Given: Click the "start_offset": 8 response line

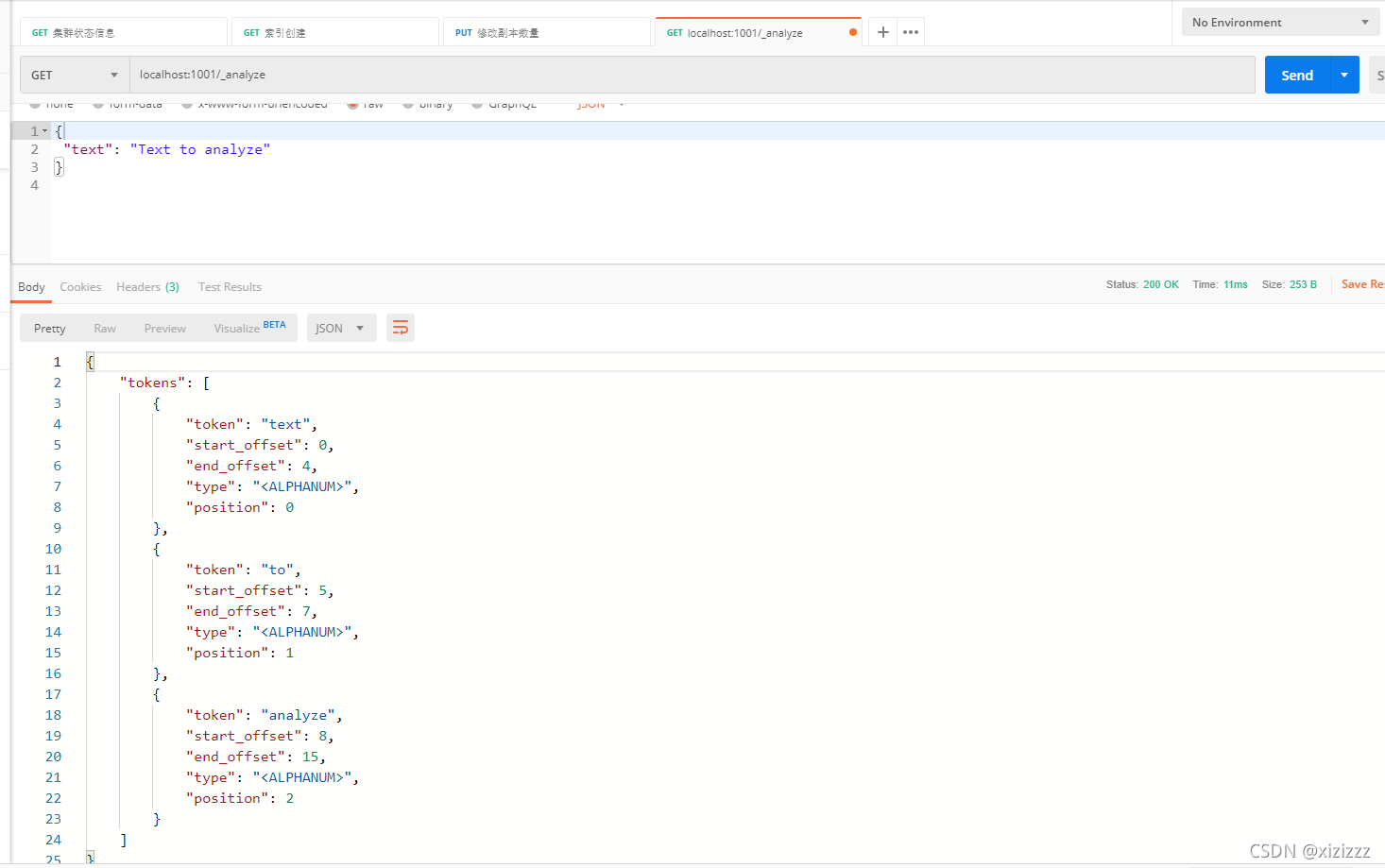Looking at the screenshot, I should (x=260, y=736).
